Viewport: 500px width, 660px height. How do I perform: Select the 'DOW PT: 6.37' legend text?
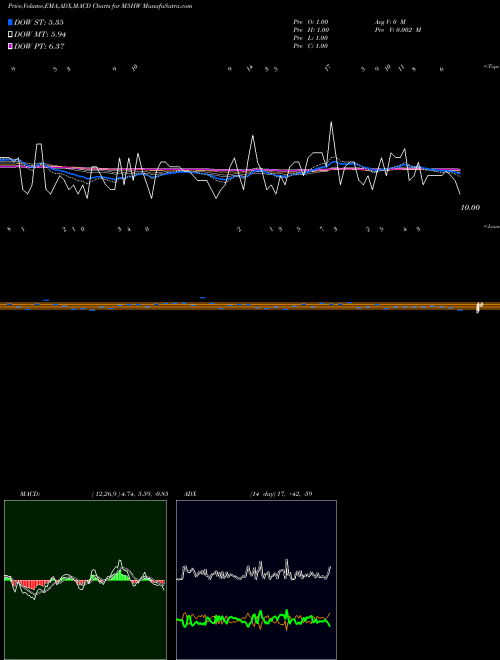point(39,47)
